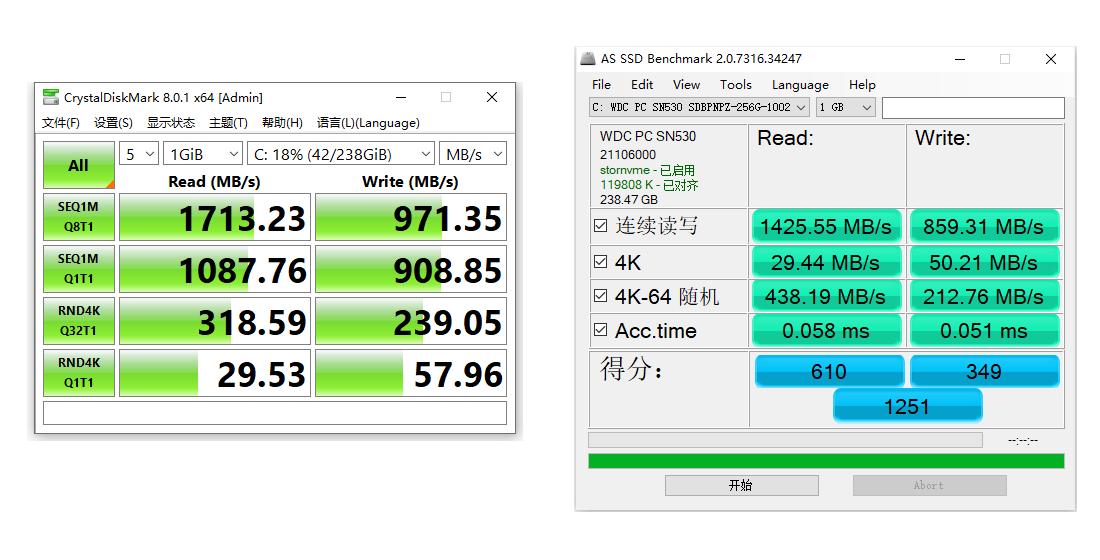Image resolution: width=1100 pixels, height=560 pixels.
Task: Click the 50.21 MB/s 4K write value
Action: pyautogui.click(x=984, y=262)
